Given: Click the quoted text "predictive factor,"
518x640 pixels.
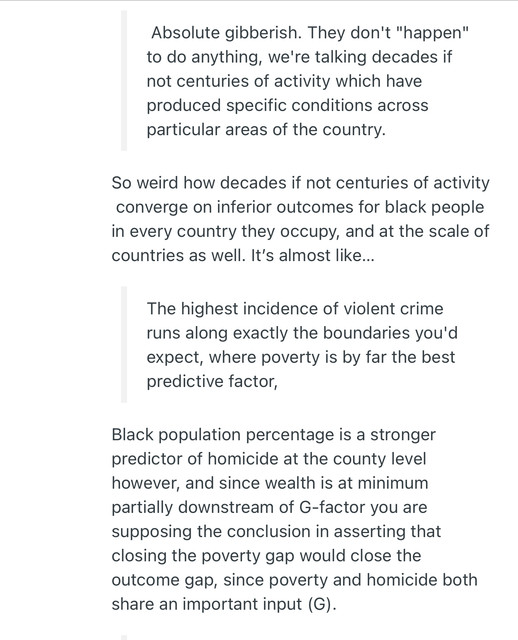Looking at the screenshot, I should pos(212,381).
